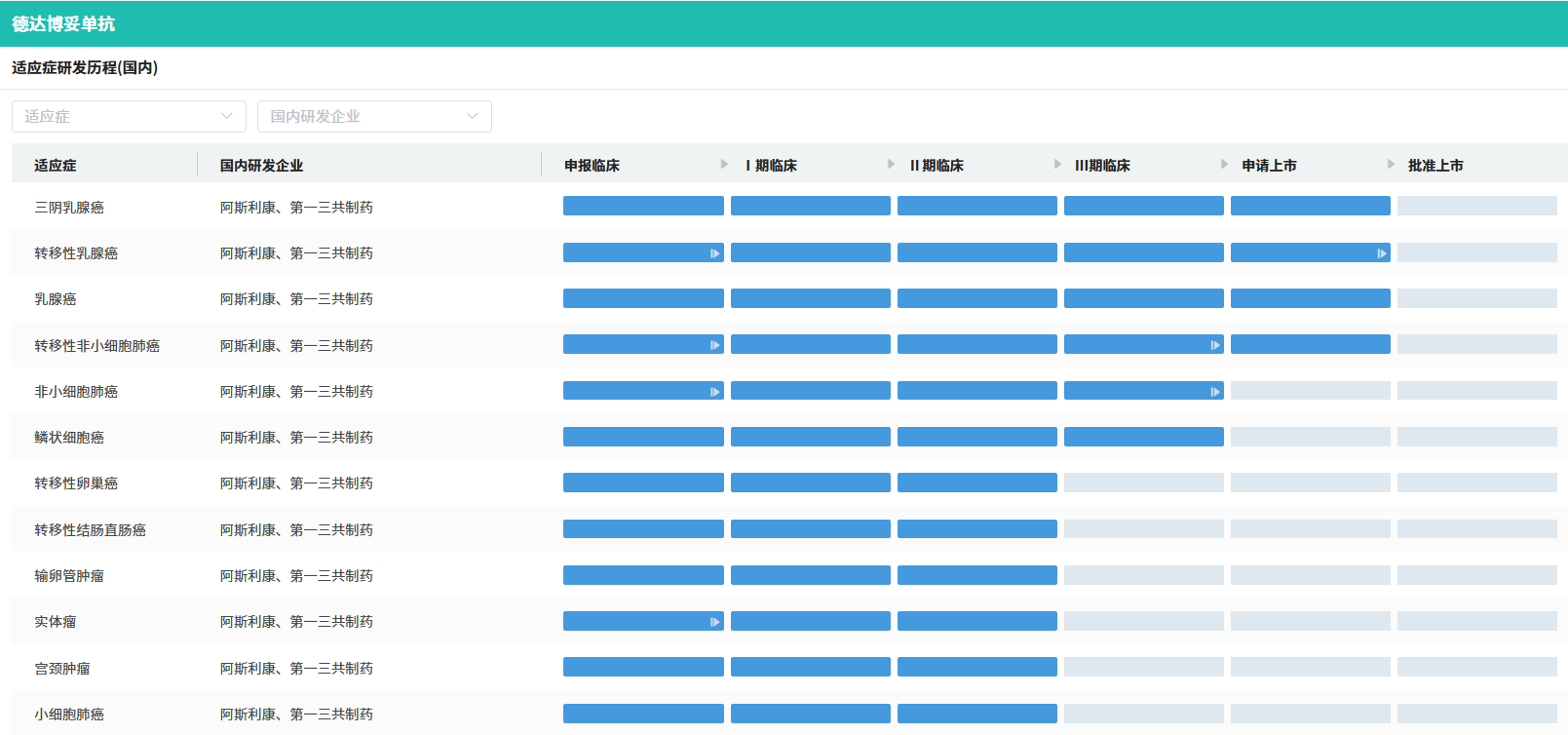Click play icon in 转移性乳腺癌 申报临床 bar
This screenshot has height=735, width=1568.
pyautogui.click(x=714, y=253)
